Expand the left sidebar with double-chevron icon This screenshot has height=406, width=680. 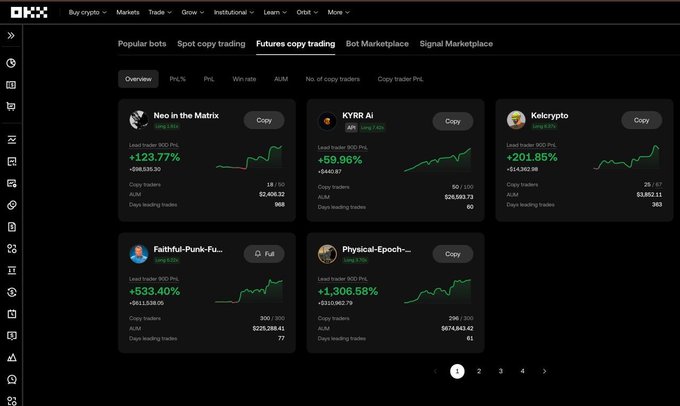(x=11, y=36)
